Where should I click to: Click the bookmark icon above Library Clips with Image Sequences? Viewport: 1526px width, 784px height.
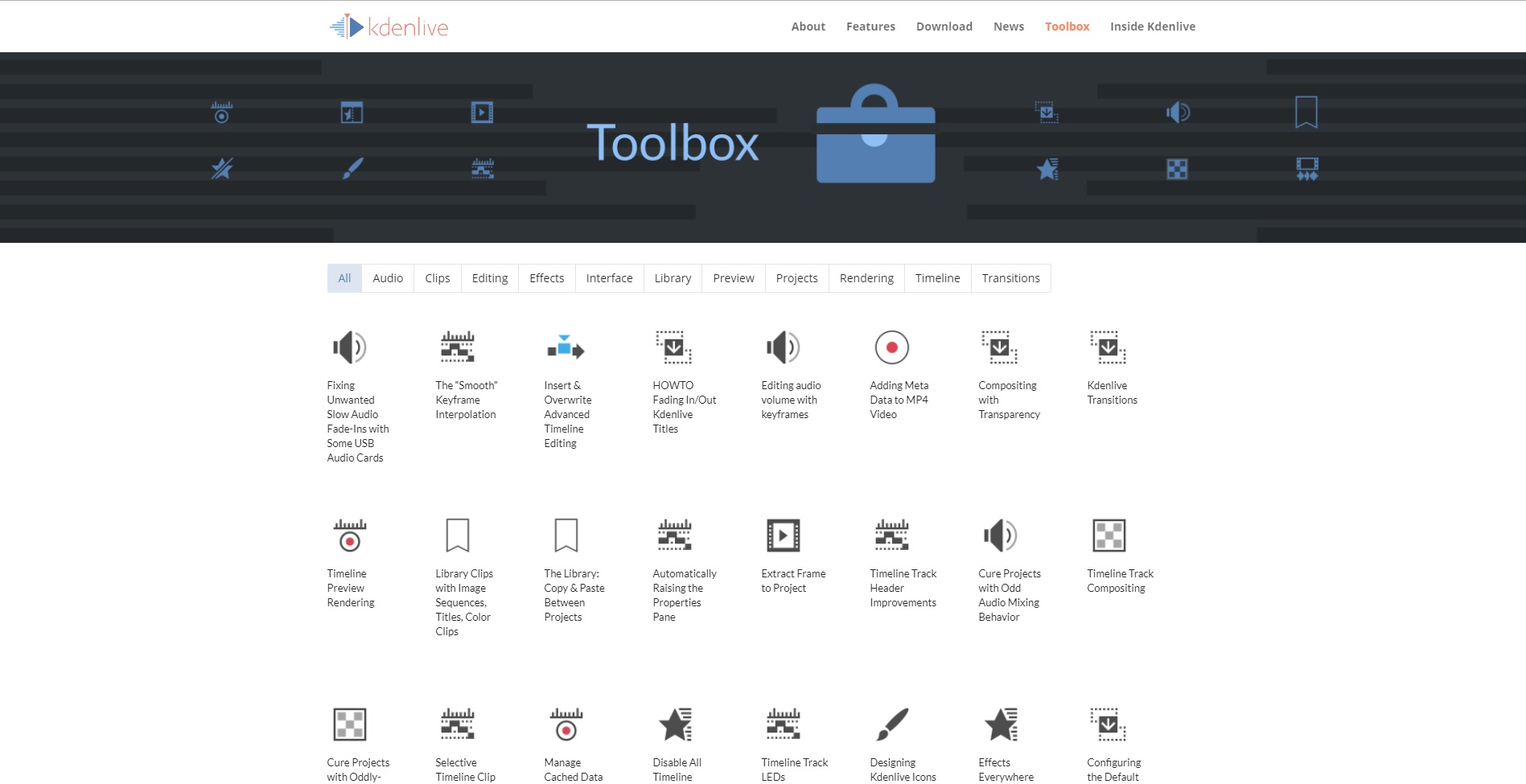point(458,536)
